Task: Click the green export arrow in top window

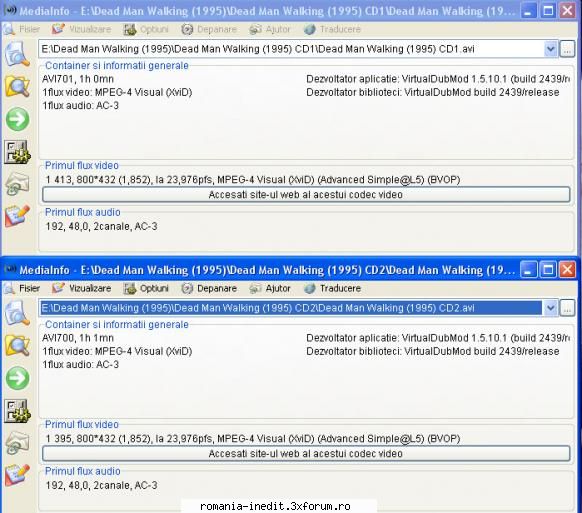Action: [17, 119]
